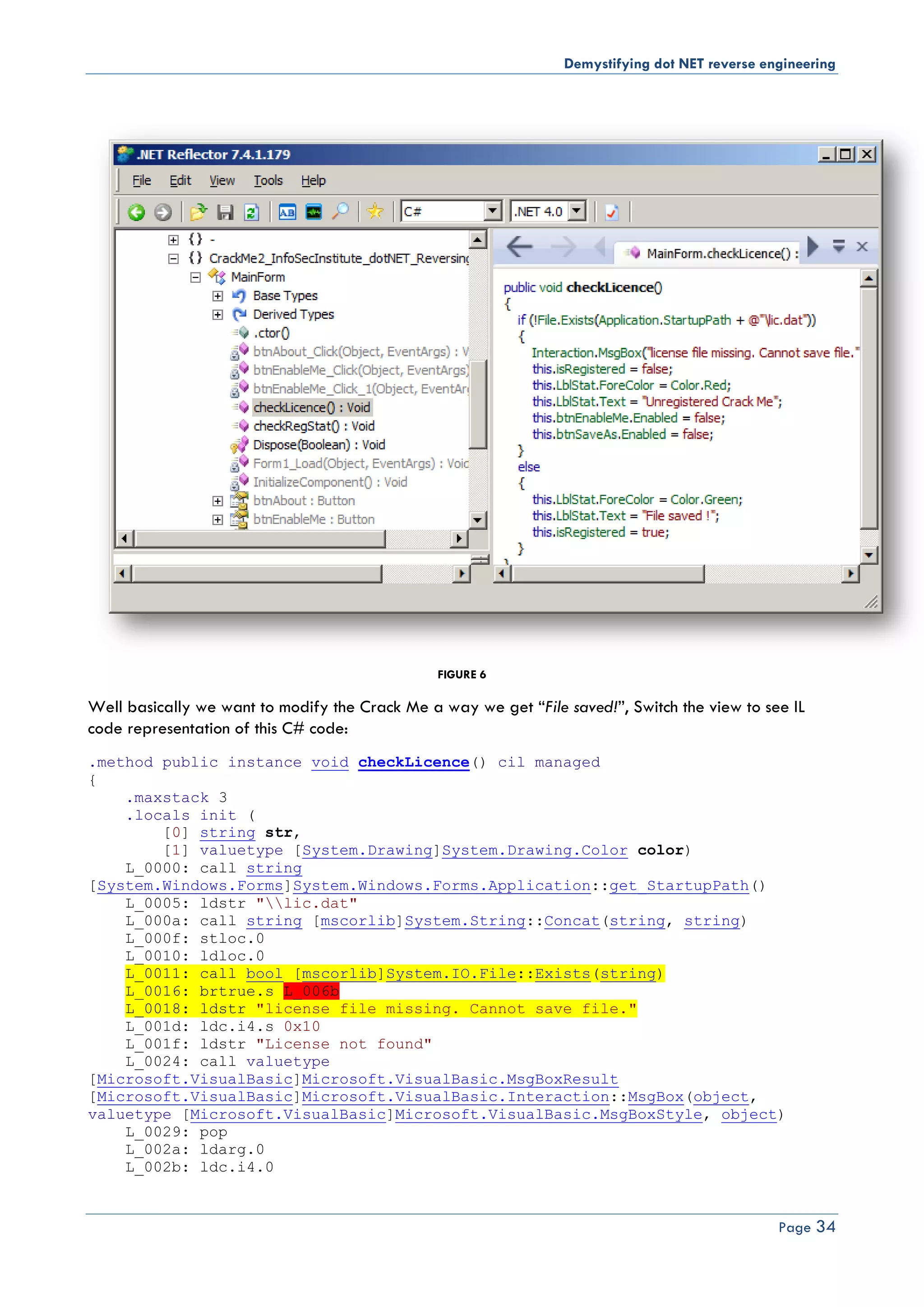Viewport: 924px width, 1307px height.
Task: Click the Refresh document icon
Action: tap(251, 212)
